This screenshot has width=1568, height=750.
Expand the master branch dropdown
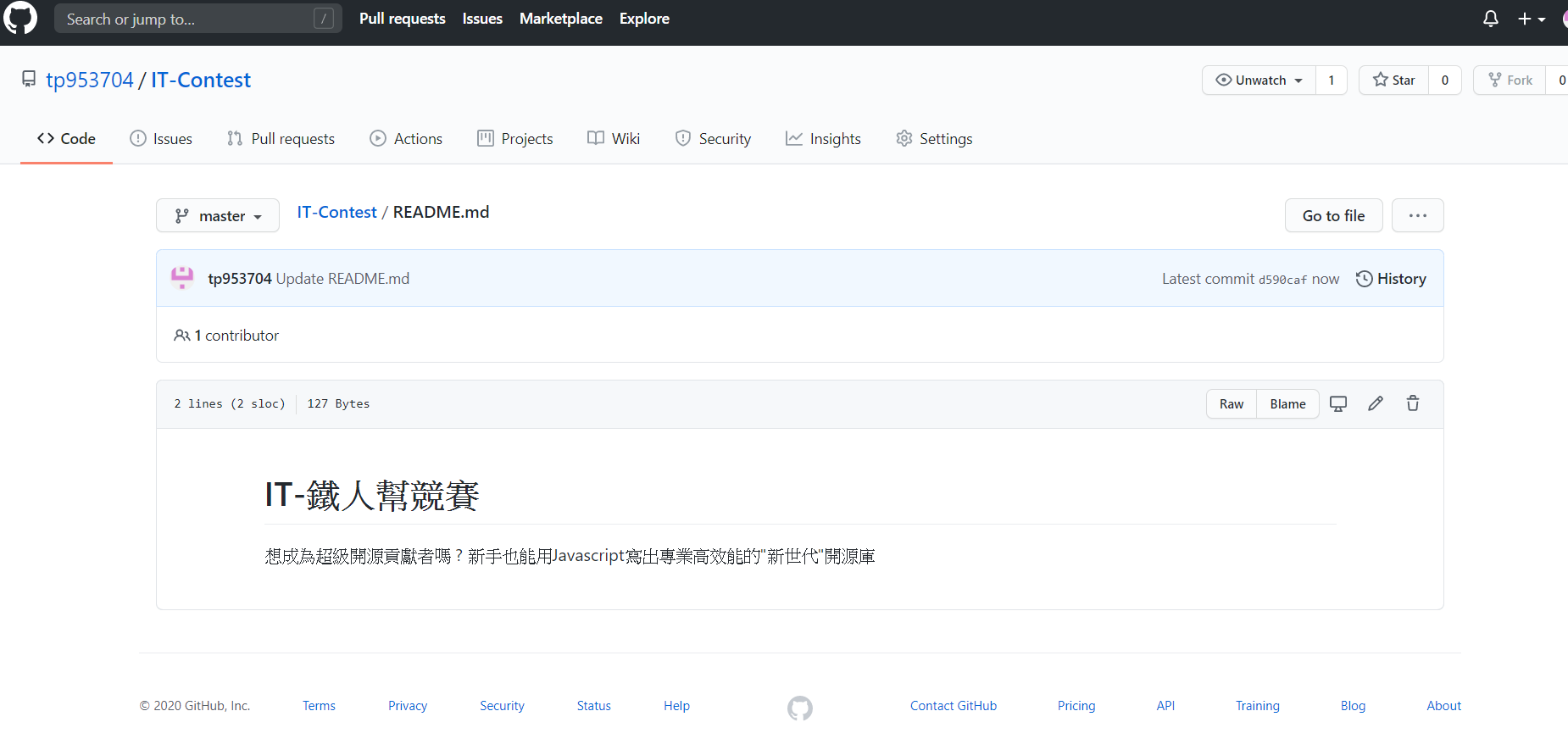click(x=218, y=215)
